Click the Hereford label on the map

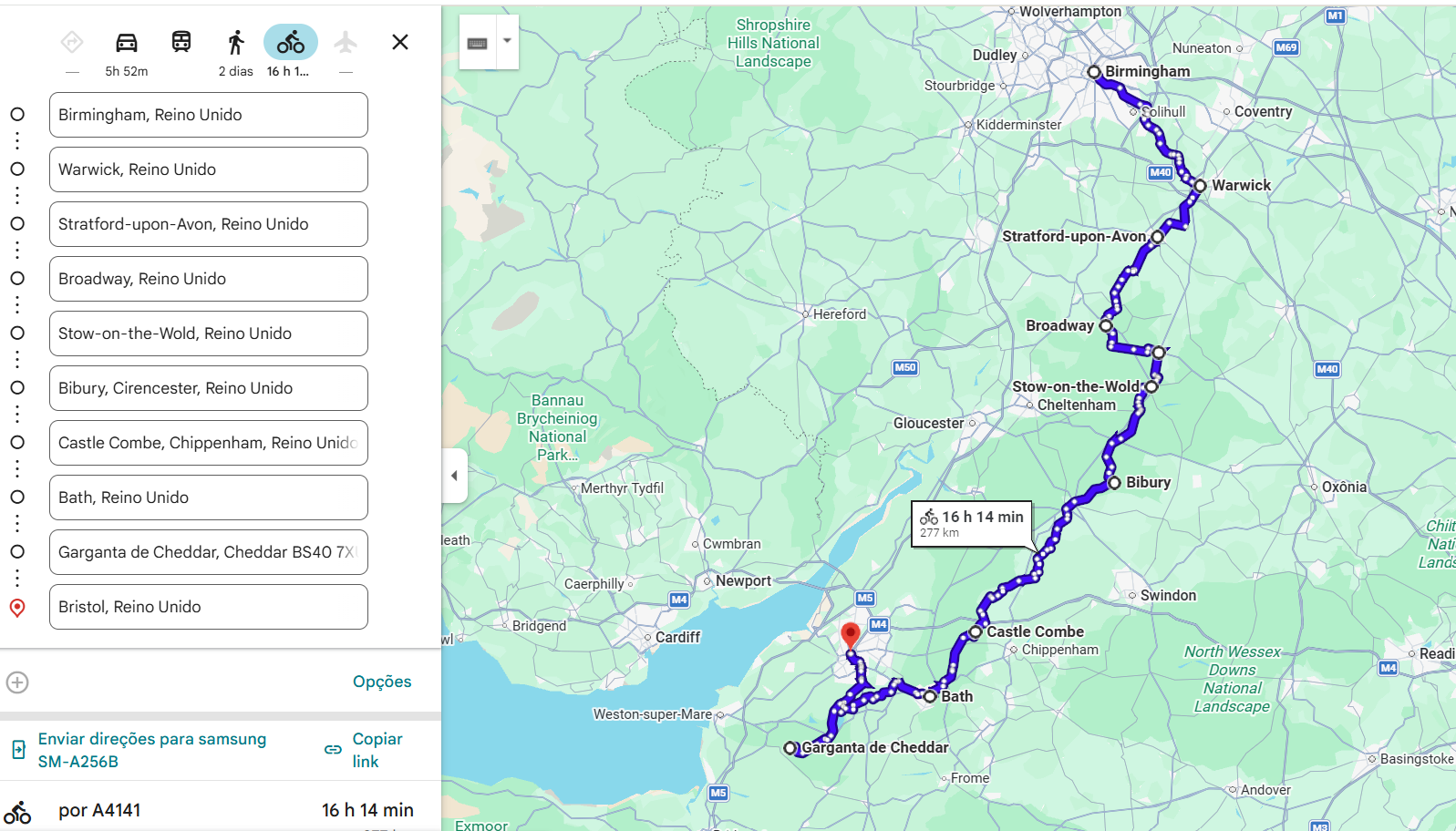(840, 314)
